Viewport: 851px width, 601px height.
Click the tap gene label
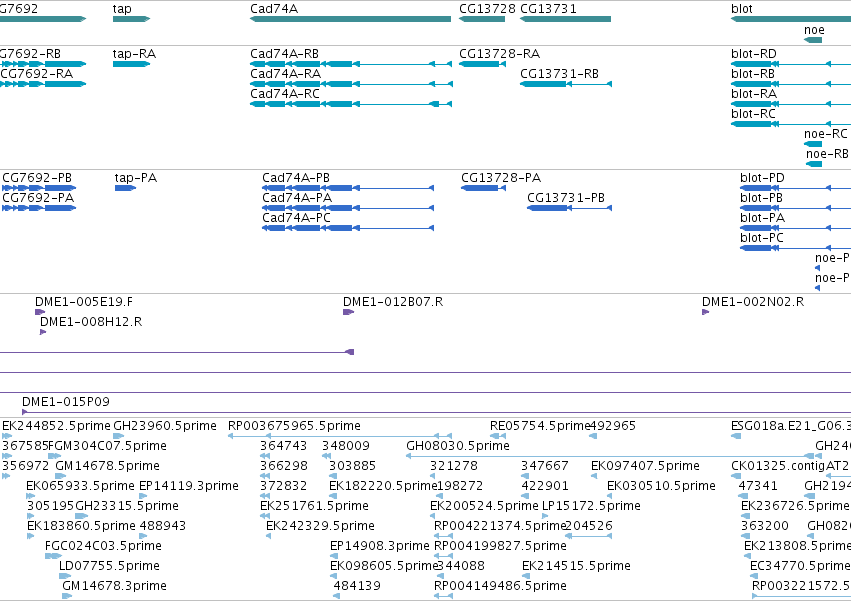[122, 9]
